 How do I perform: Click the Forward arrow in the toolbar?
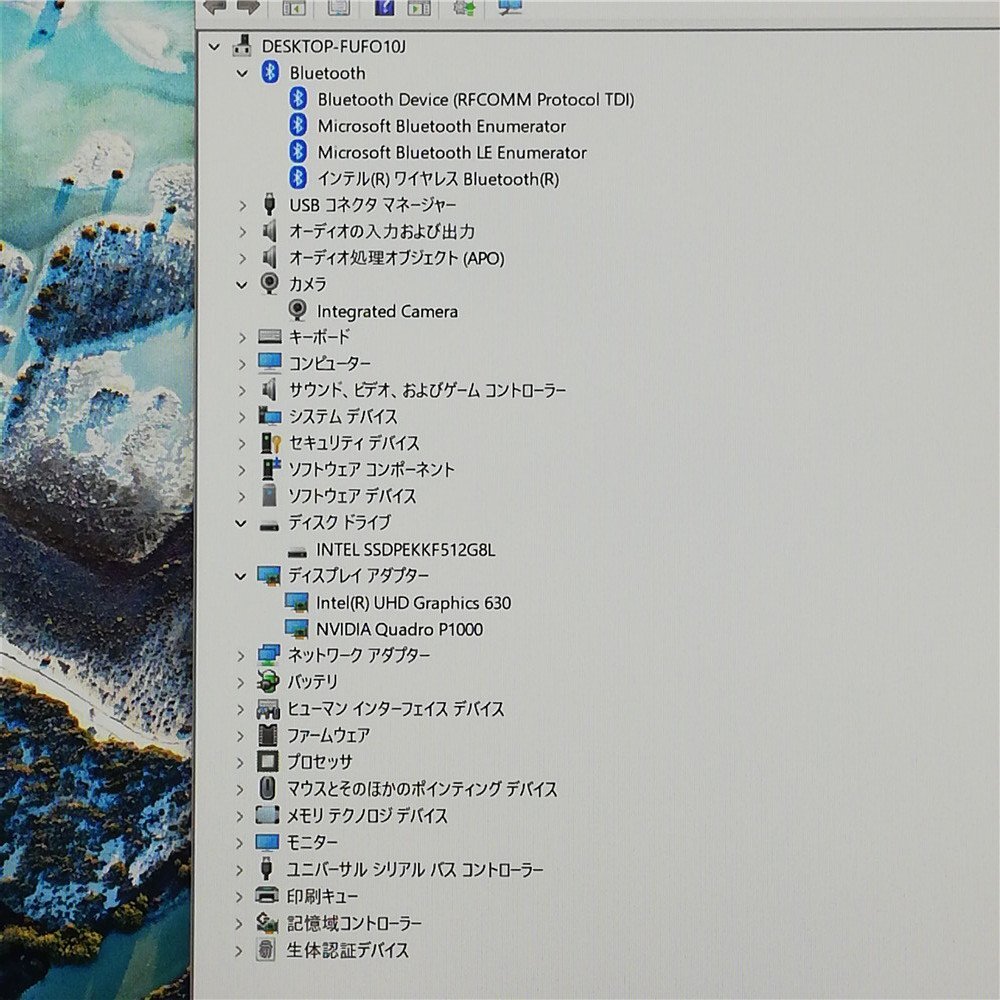248,6
